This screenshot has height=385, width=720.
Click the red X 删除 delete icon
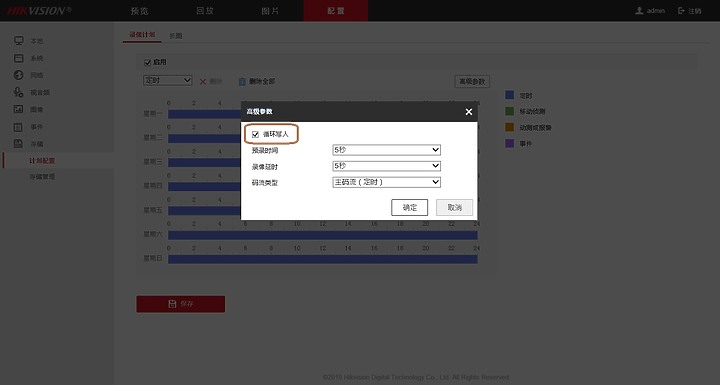coord(202,82)
